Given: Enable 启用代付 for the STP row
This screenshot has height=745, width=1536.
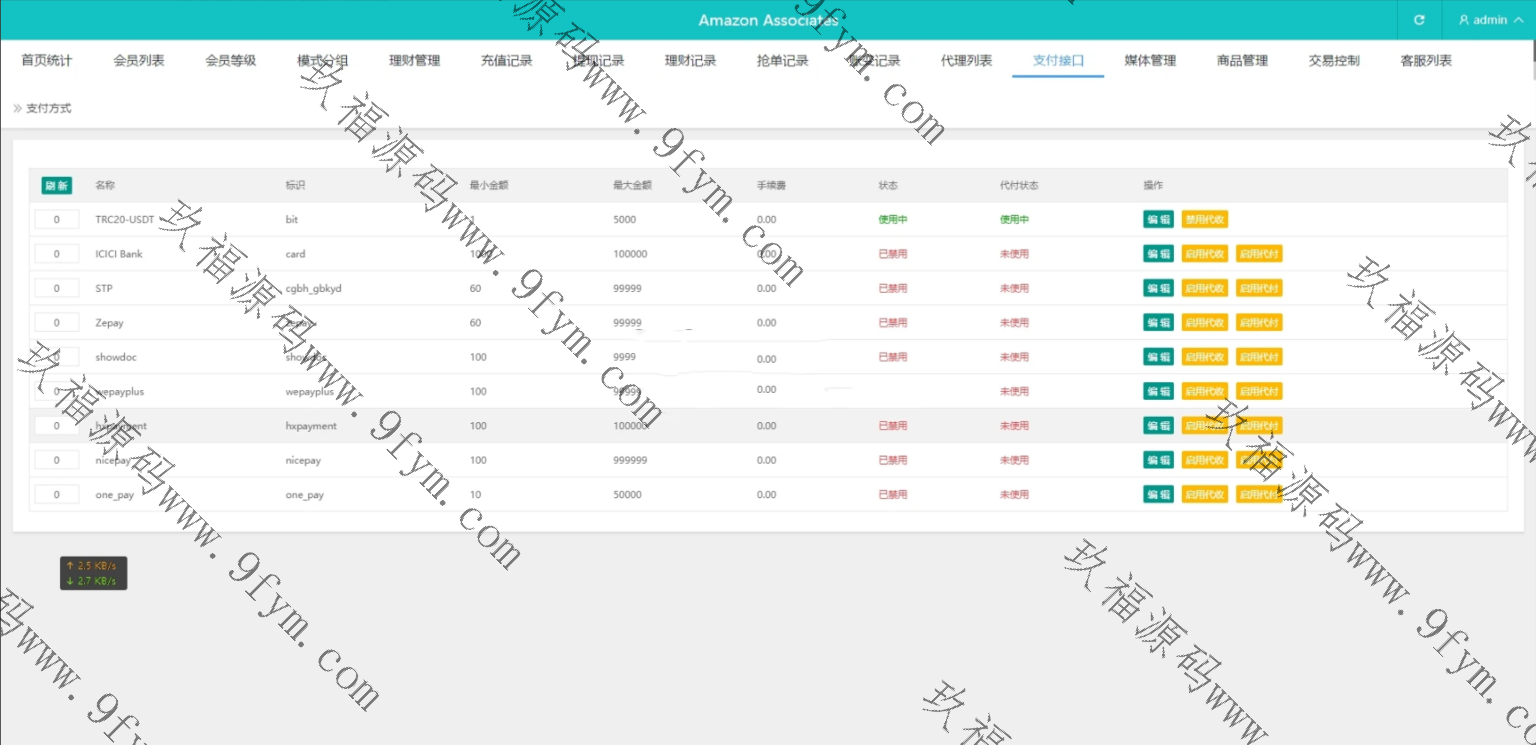Looking at the screenshot, I should pos(1258,288).
